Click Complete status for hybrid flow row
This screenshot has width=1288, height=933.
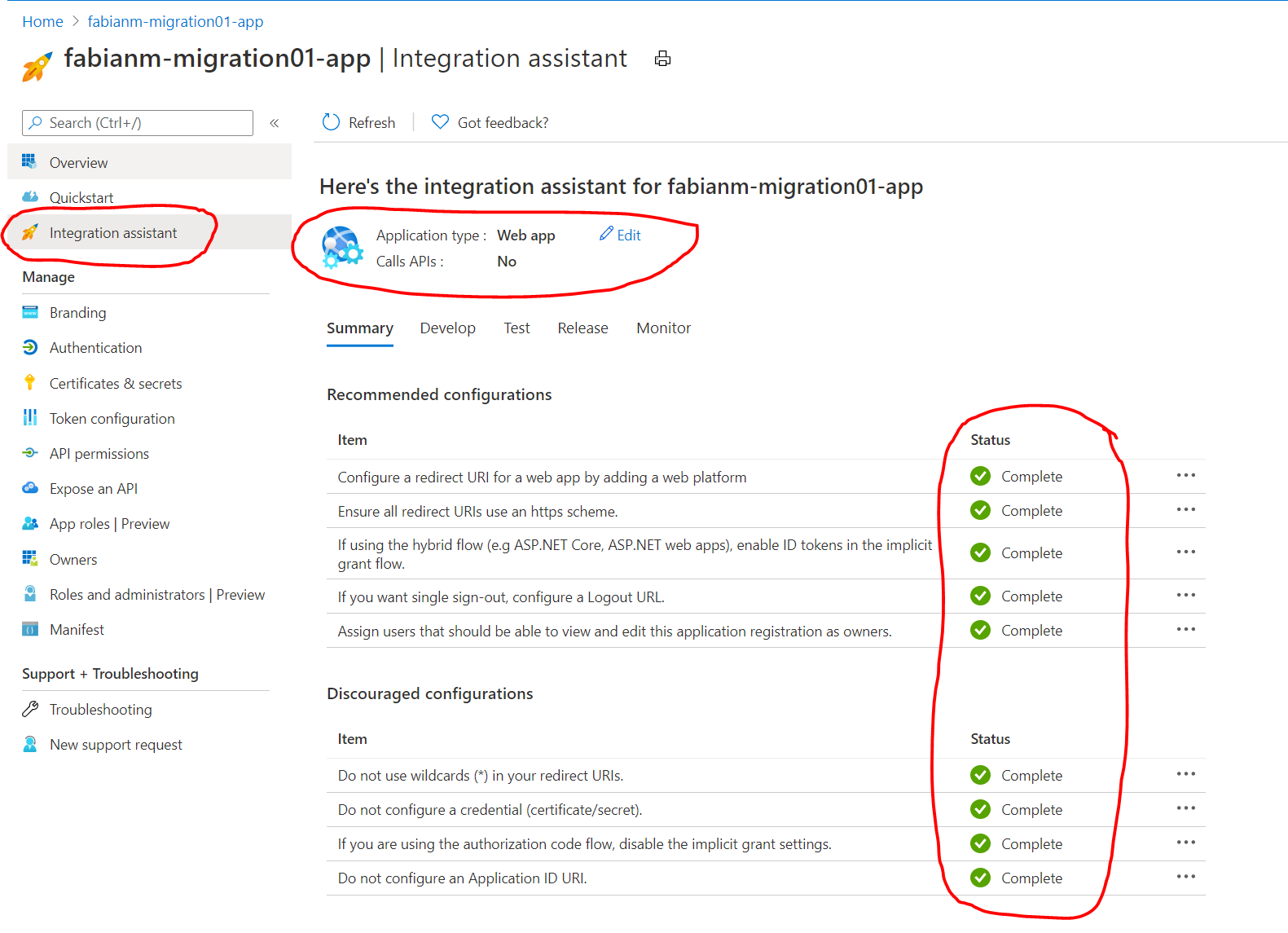click(x=1031, y=553)
